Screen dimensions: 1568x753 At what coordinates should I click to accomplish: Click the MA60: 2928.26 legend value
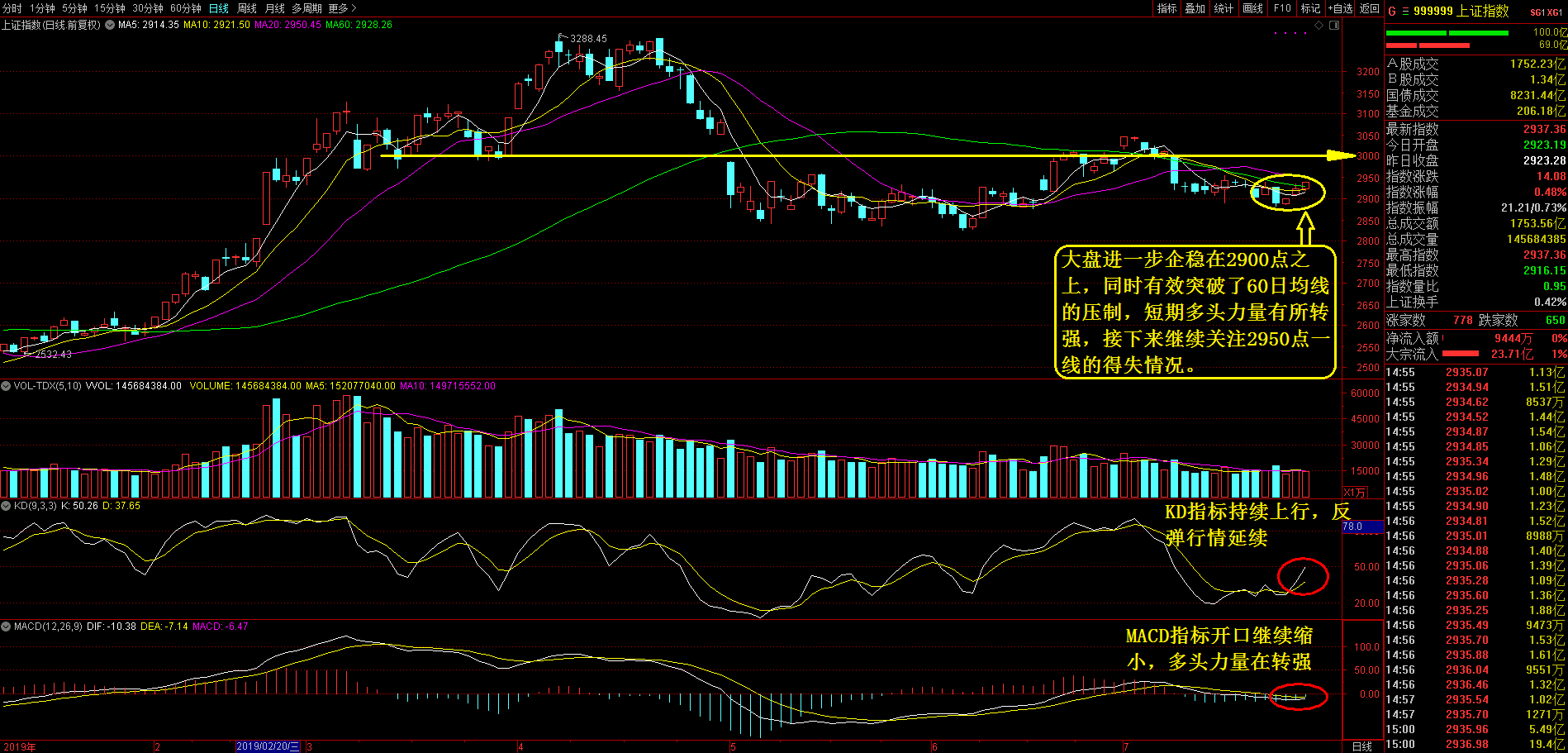point(359,25)
